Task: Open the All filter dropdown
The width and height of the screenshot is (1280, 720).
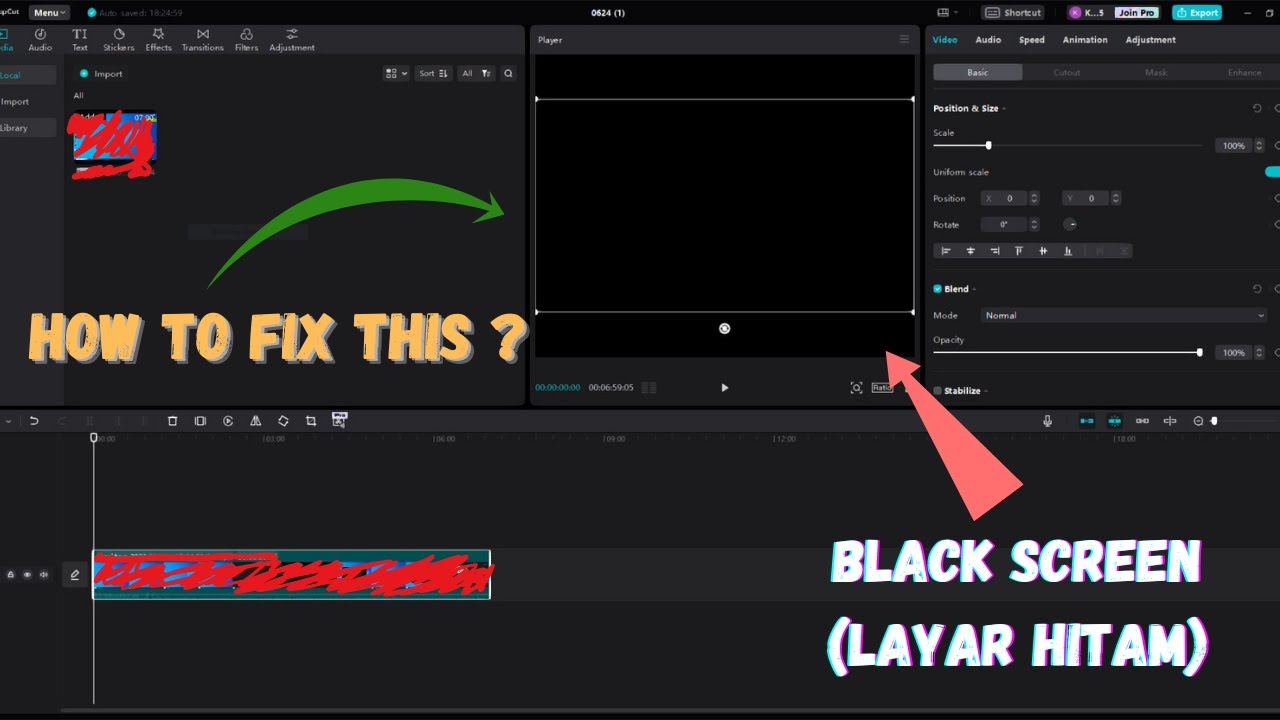Action: click(x=476, y=73)
